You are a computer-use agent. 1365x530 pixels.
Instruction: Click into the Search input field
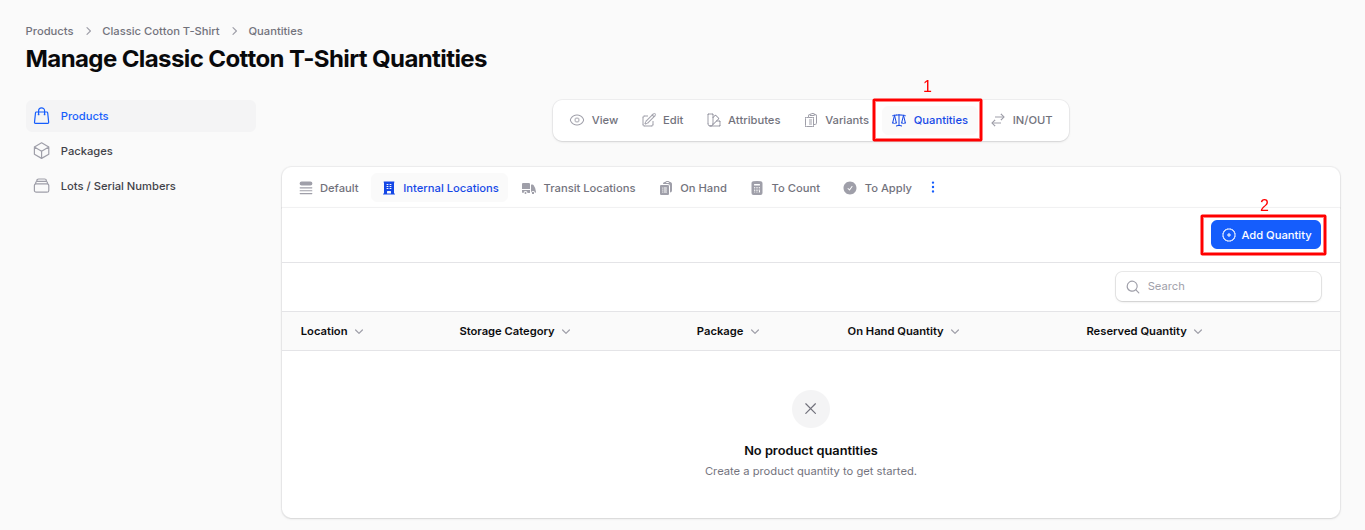pos(1228,286)
